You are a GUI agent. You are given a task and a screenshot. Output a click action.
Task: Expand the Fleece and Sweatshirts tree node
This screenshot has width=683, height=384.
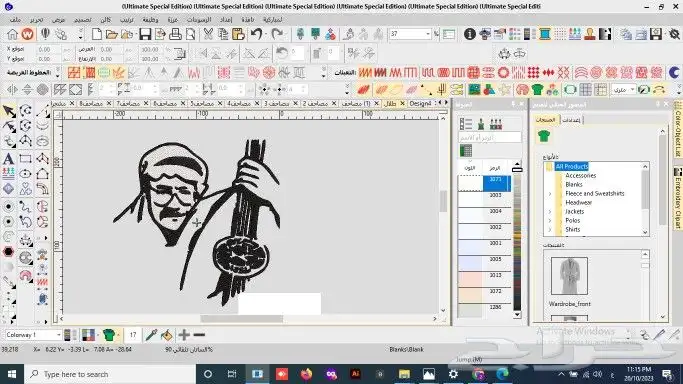point(550,194)
